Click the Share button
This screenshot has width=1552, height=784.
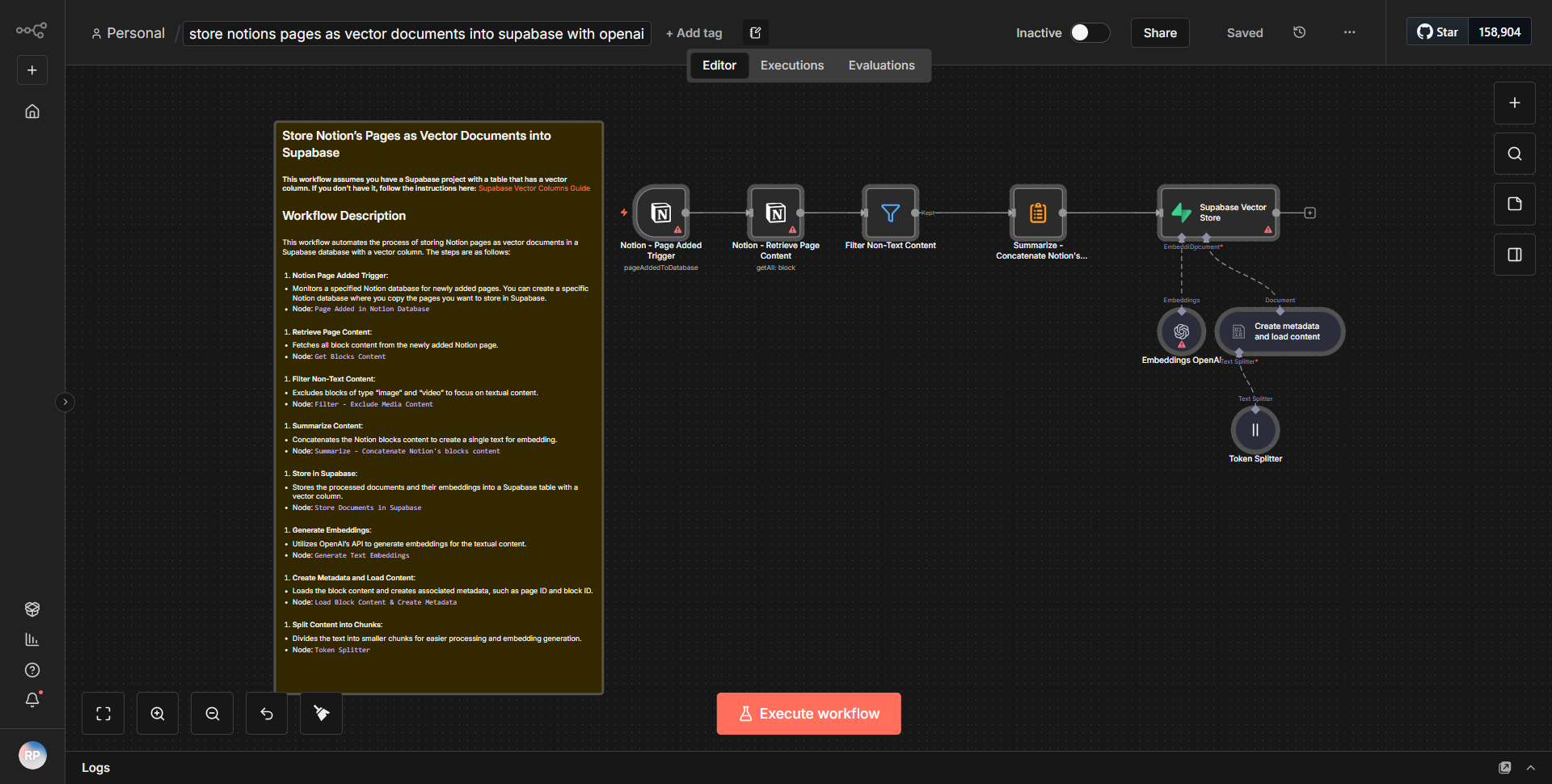coord(1160,33)
